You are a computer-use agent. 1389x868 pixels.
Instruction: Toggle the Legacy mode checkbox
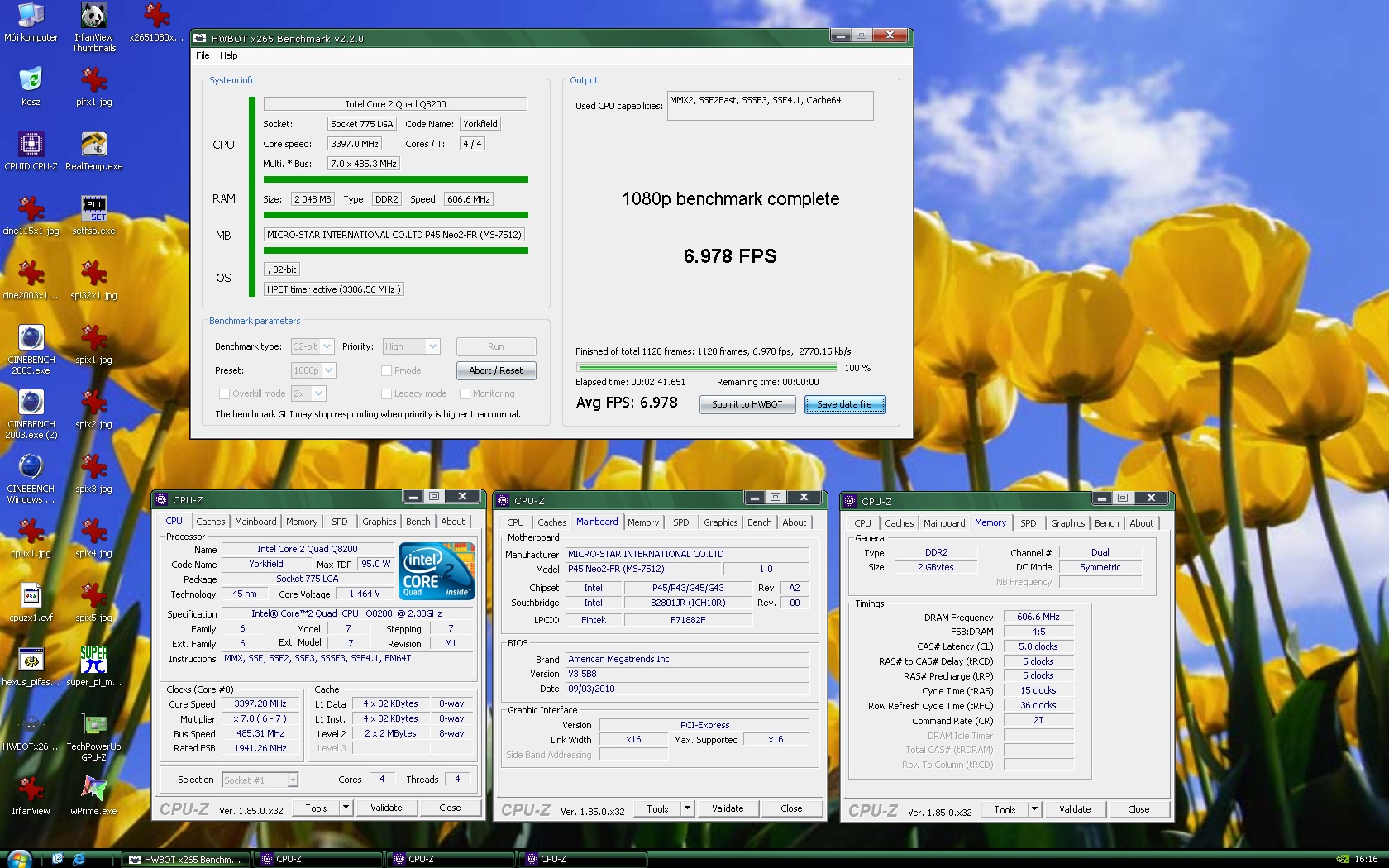point(386,393)
